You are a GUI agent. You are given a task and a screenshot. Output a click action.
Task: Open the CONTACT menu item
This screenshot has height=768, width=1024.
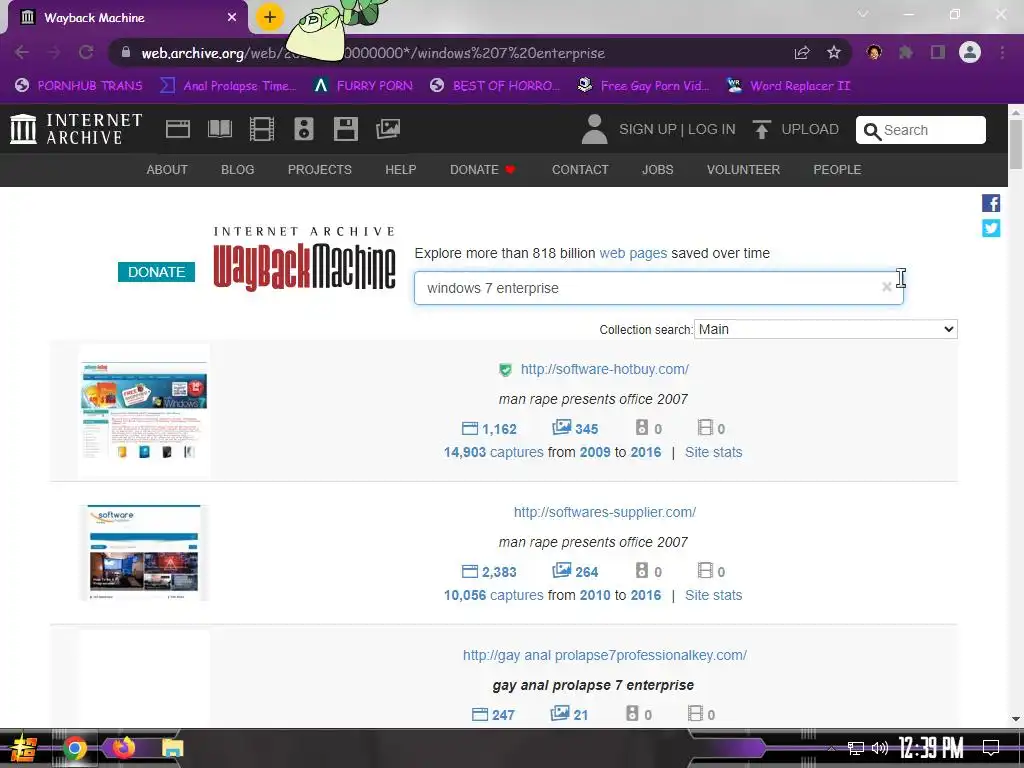[x=580, y=170]
